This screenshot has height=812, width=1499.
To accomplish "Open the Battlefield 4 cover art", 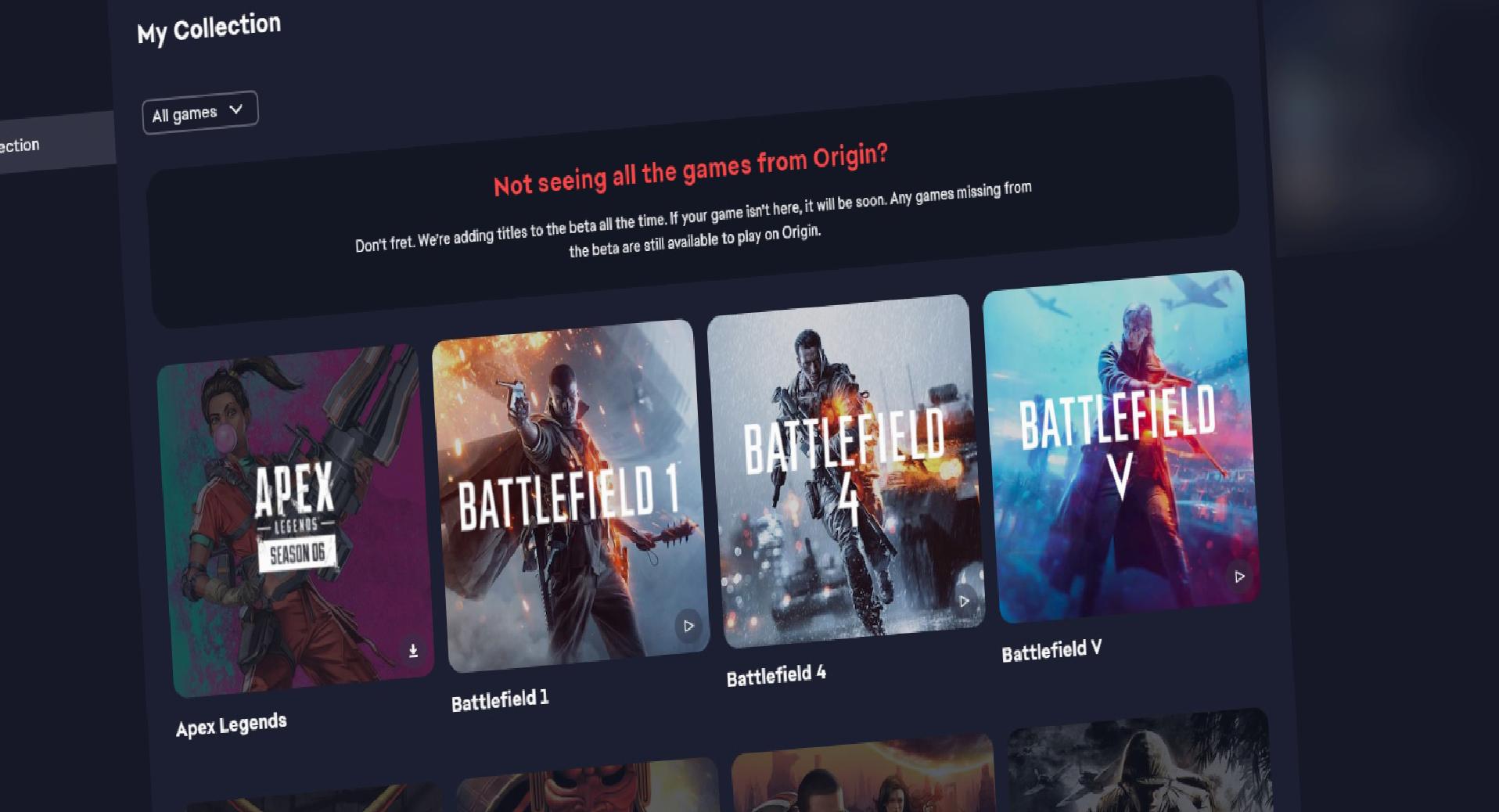I will (x=847, y=471).
